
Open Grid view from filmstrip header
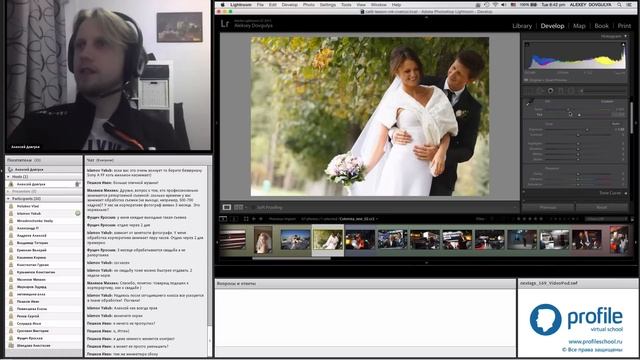(x=246, y=219)
